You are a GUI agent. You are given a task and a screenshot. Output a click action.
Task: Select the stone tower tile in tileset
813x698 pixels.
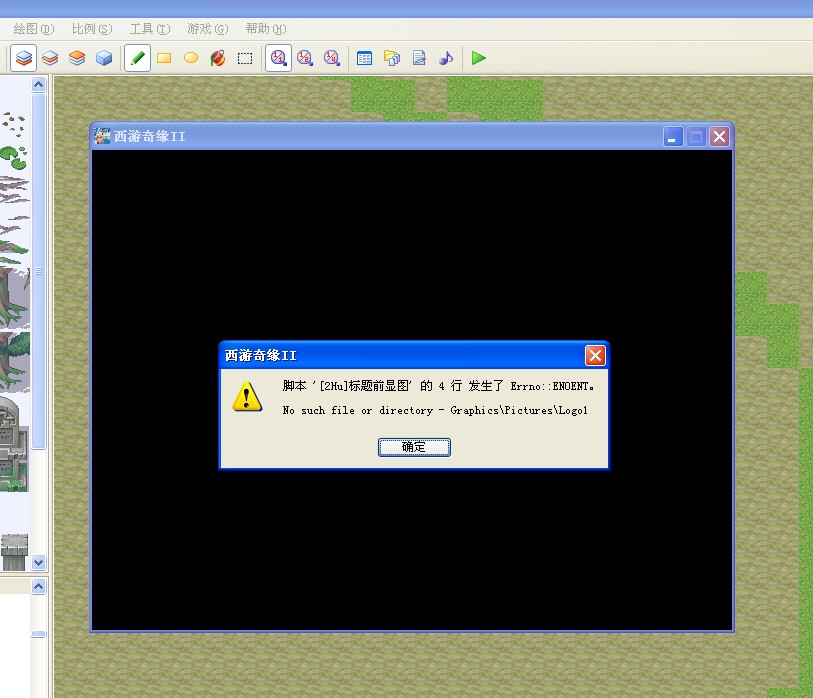[13, 443]
